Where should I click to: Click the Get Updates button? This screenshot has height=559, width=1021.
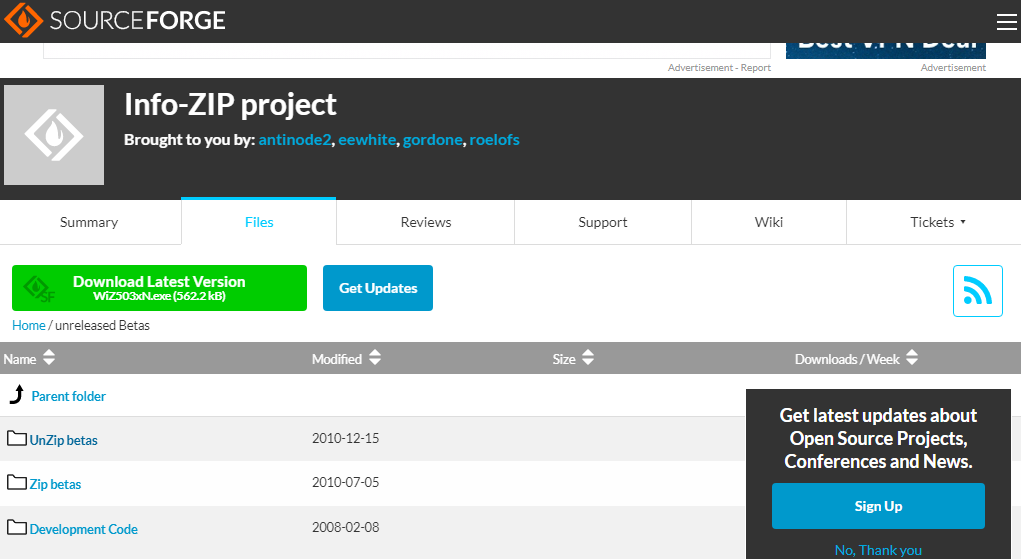tap(378, 288)
